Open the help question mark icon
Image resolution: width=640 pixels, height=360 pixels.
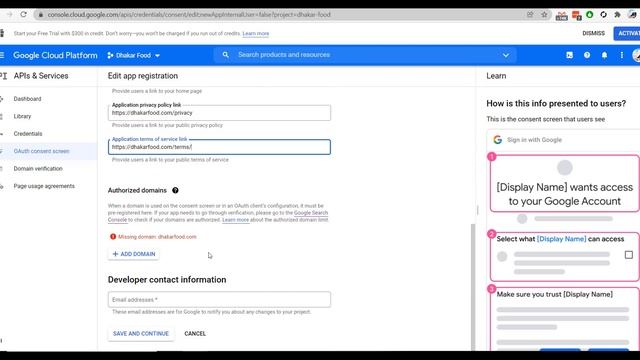pos(587,55)
